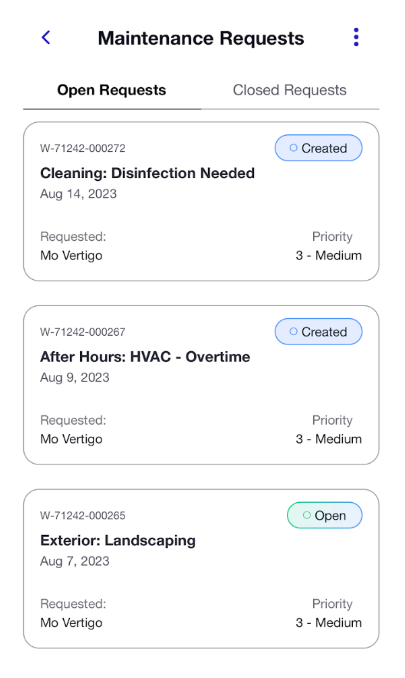Click the Maintenance Requests page title
Image resolution: width=405 pixels, height=678 pixels.
point(201,38)
